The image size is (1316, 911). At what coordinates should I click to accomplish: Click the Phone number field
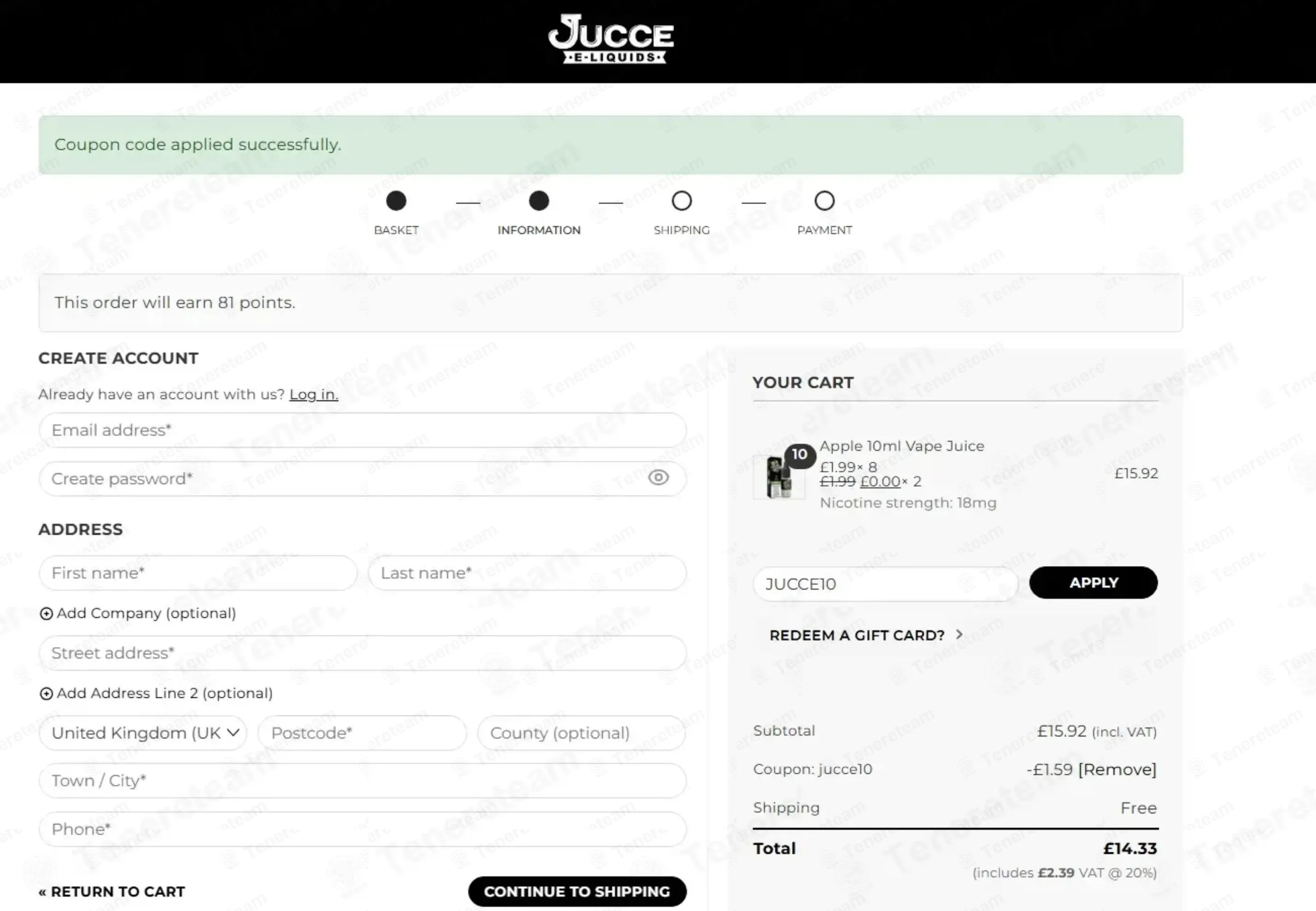tap(362, 829)
